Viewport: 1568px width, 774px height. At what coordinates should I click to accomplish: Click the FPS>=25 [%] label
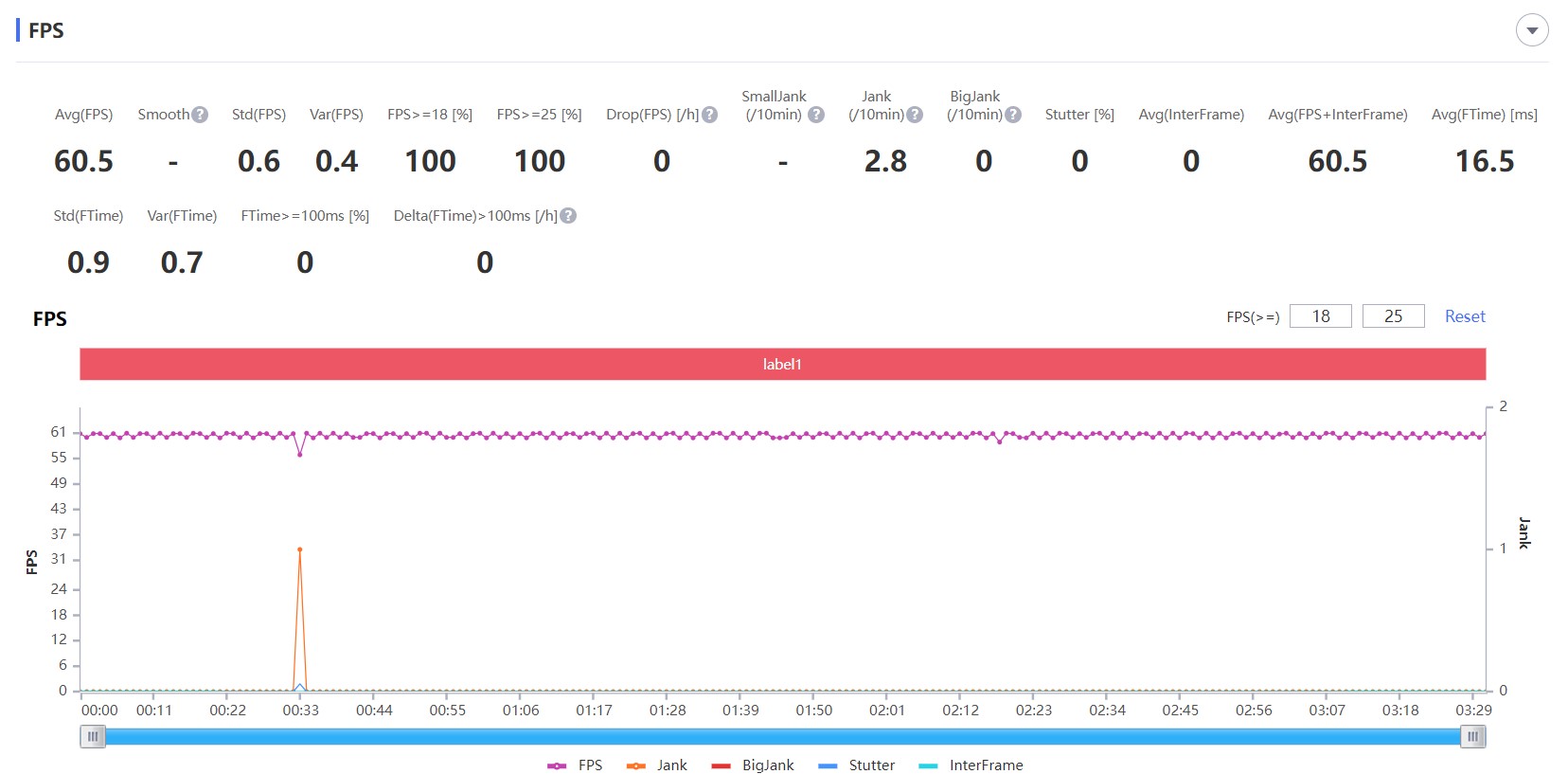tap(539, 115)
